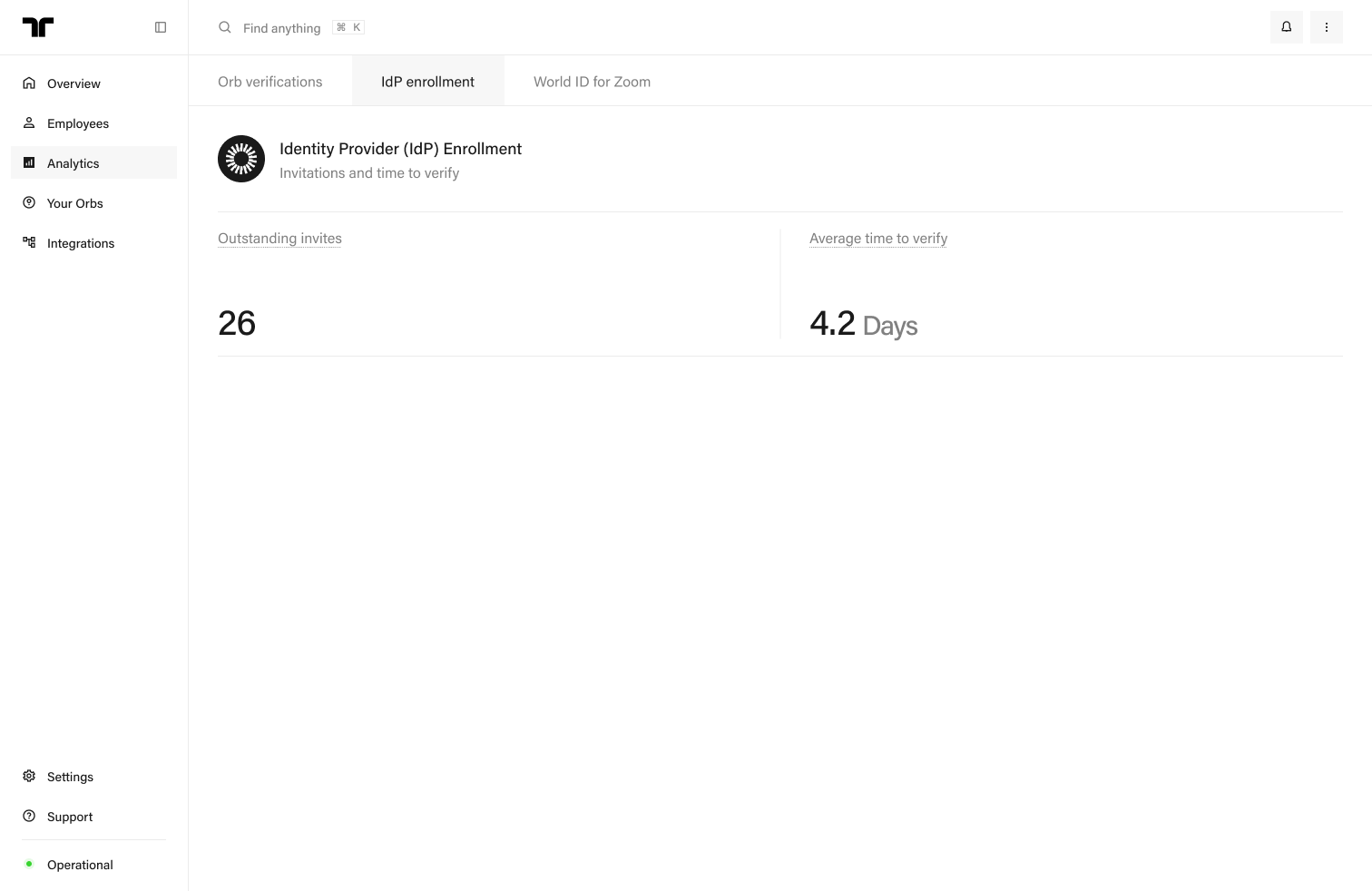
Task: Click the Settings gear icon
Action: click(29, 776)
